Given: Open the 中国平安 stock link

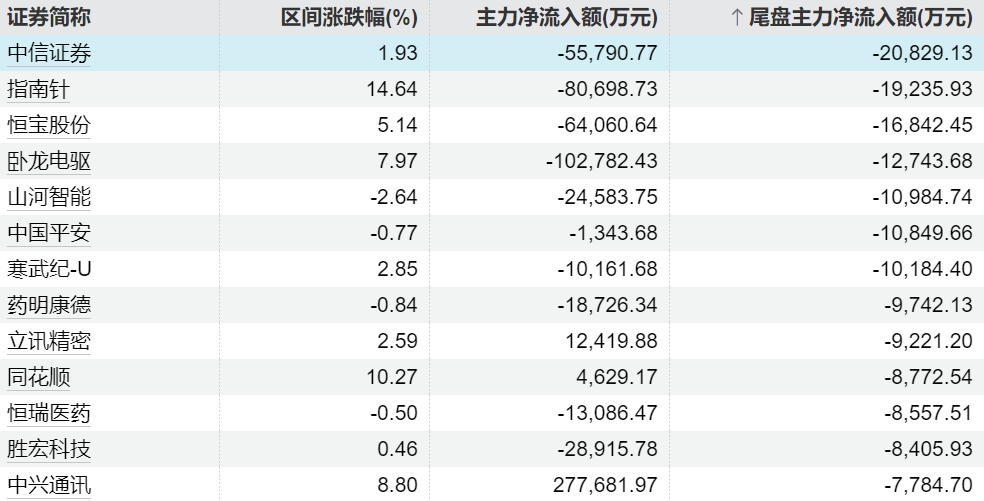Looking at the screenshot, I should 49,233.
